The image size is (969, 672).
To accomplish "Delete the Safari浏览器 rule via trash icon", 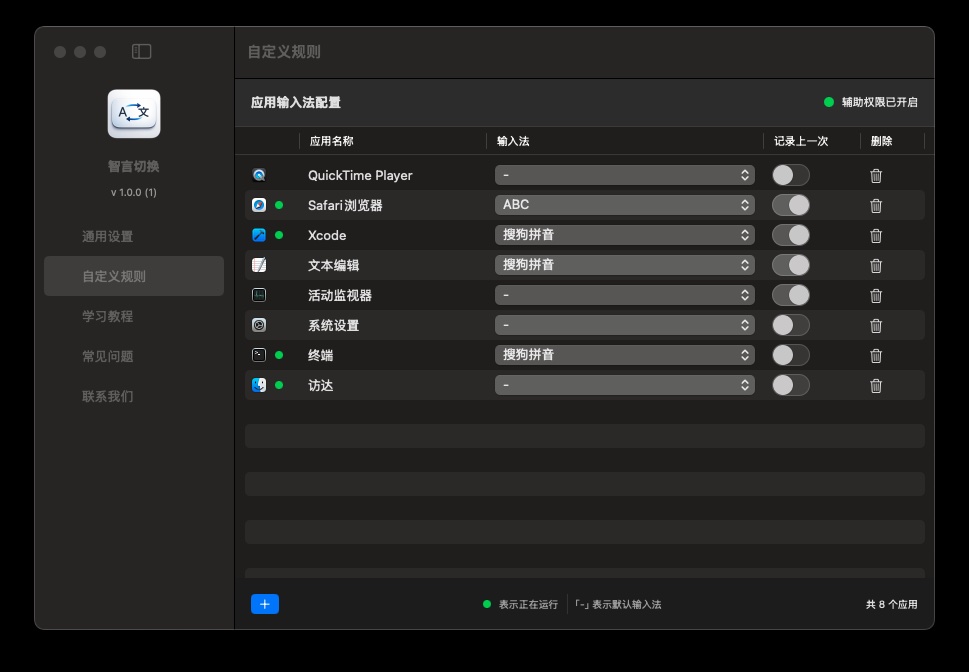I will (x=876, y=204).
